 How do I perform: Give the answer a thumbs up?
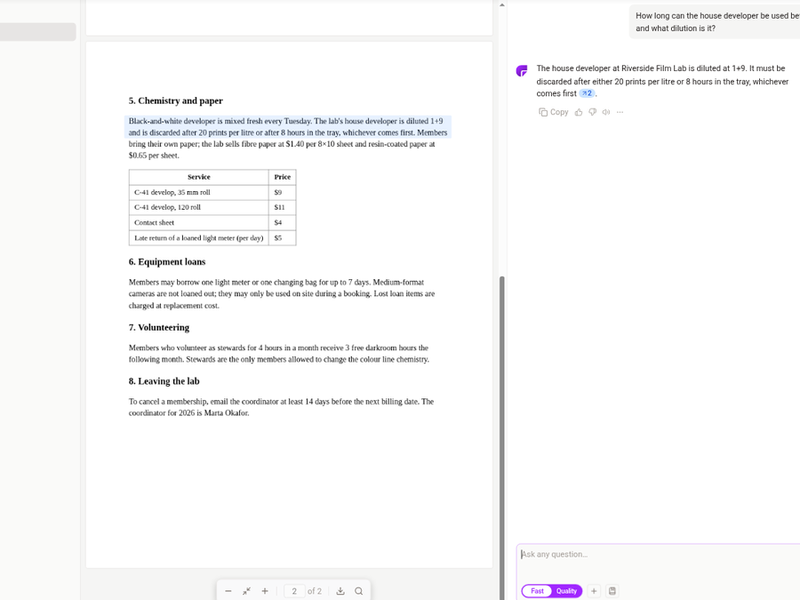pos(579,112)
